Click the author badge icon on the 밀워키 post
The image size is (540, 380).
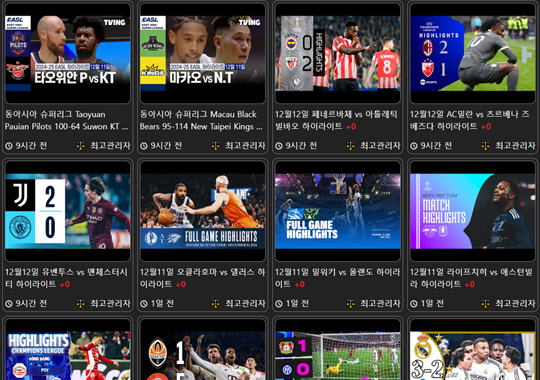[x=351, y=304]
